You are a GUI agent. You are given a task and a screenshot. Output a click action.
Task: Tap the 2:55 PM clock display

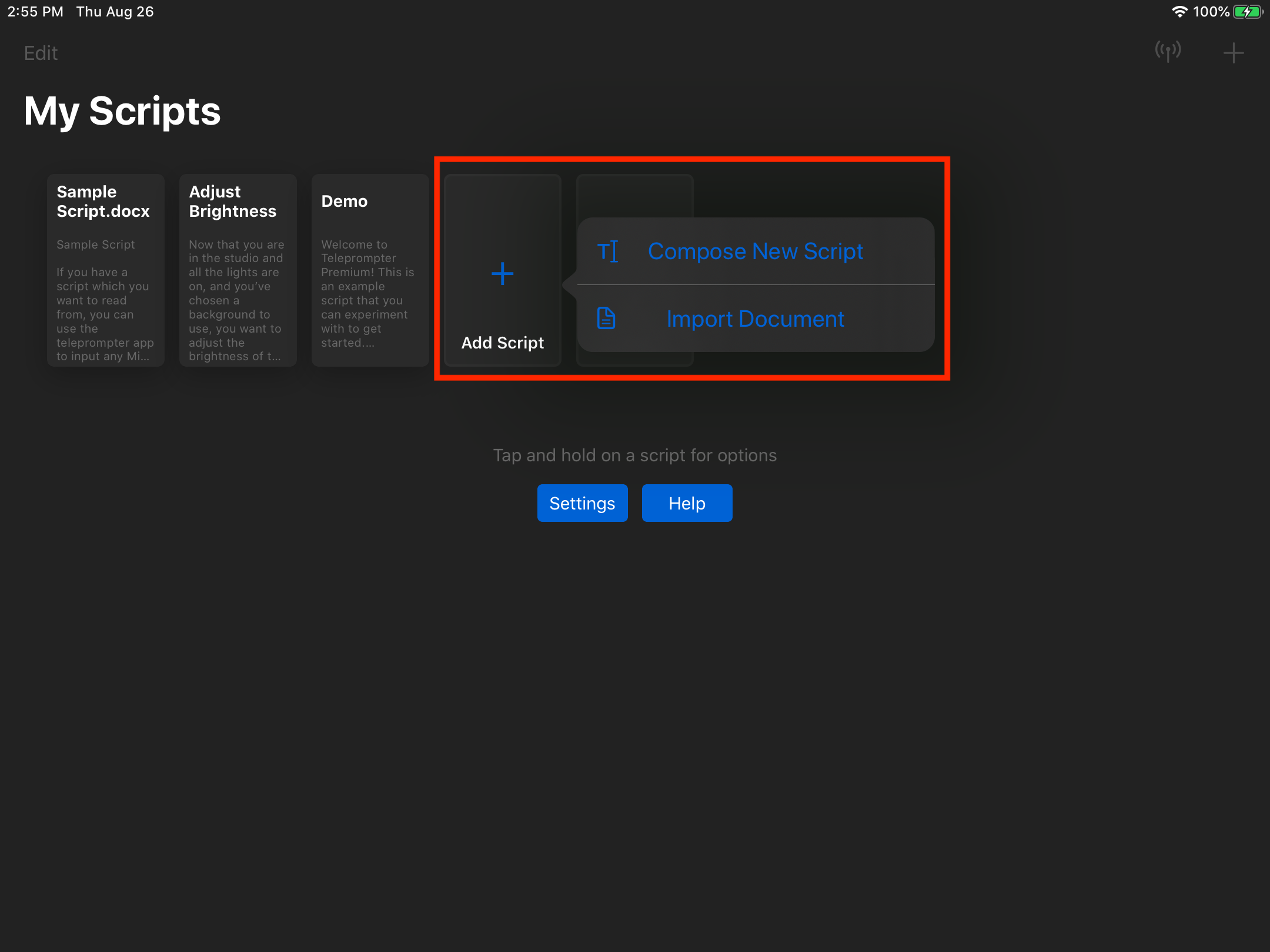coord(35,12)
